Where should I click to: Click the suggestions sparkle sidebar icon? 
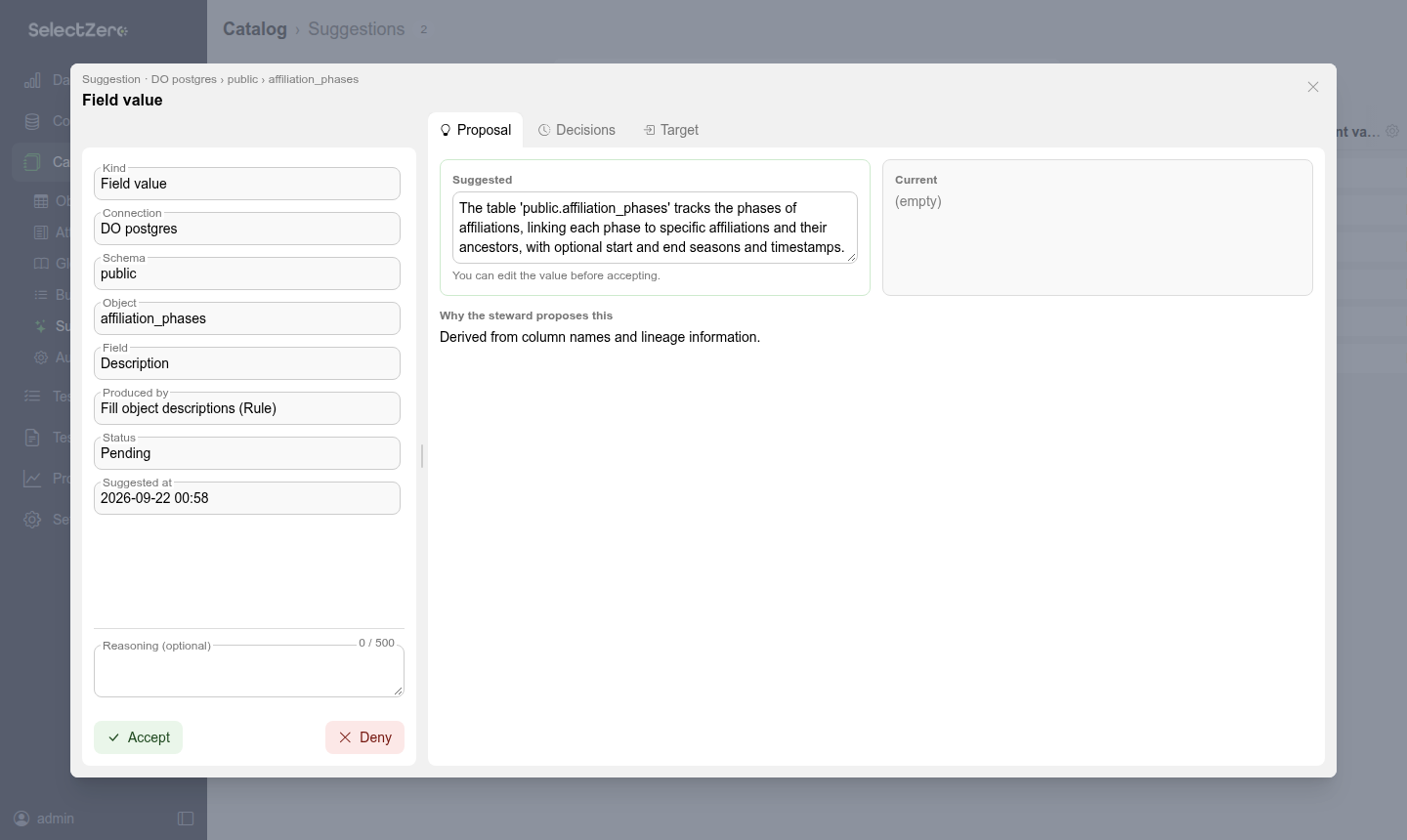coord(40,326)
